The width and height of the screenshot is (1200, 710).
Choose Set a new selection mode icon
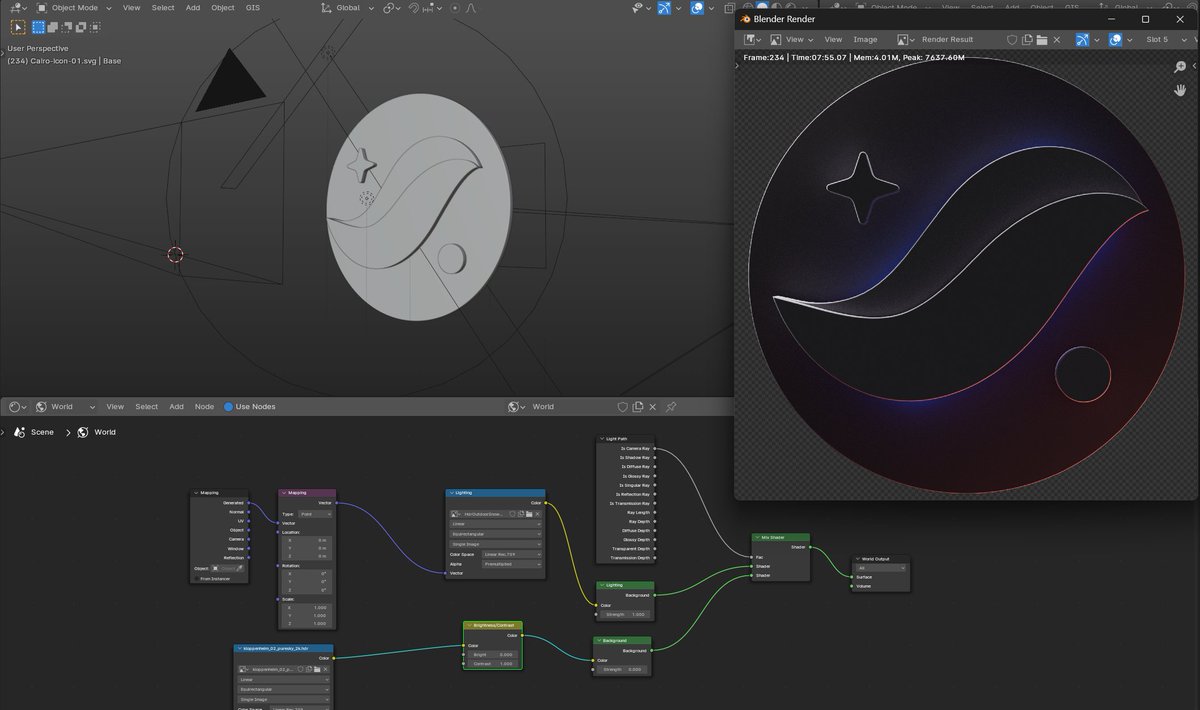[39, 27]
